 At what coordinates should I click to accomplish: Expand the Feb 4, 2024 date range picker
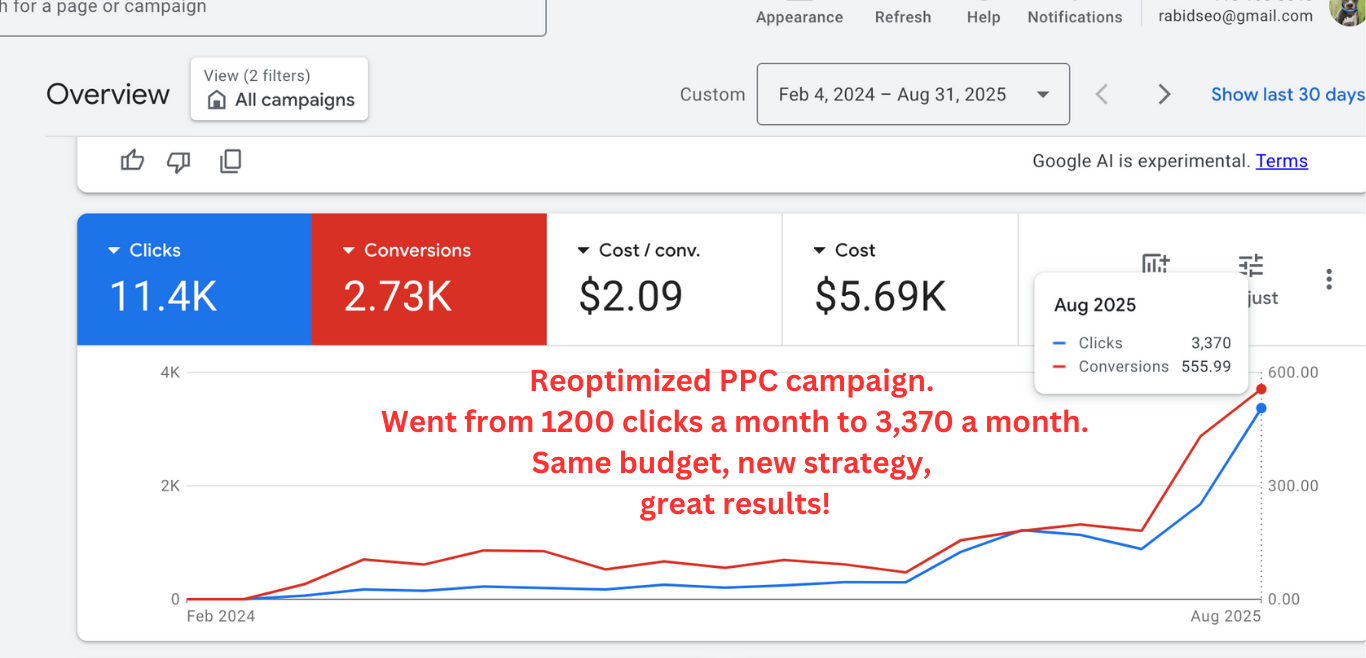tap(912, 95)
